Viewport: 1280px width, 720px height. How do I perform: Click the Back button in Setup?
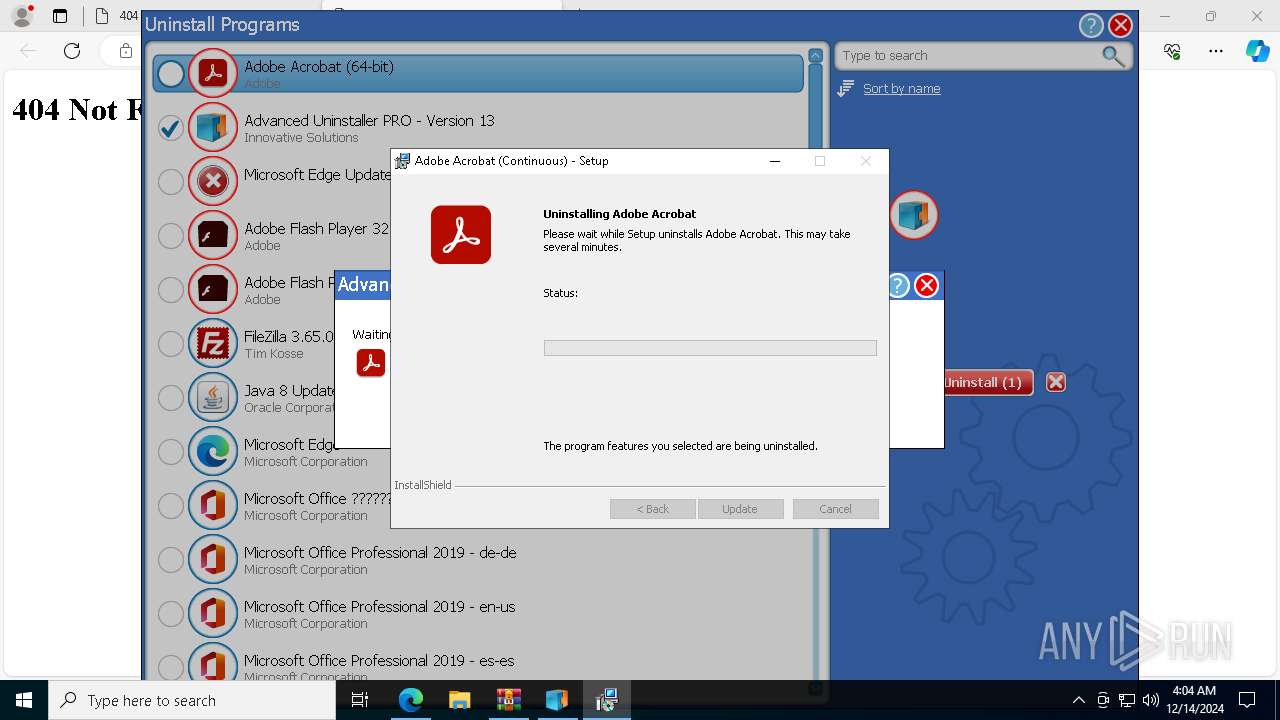coord(653,509)
